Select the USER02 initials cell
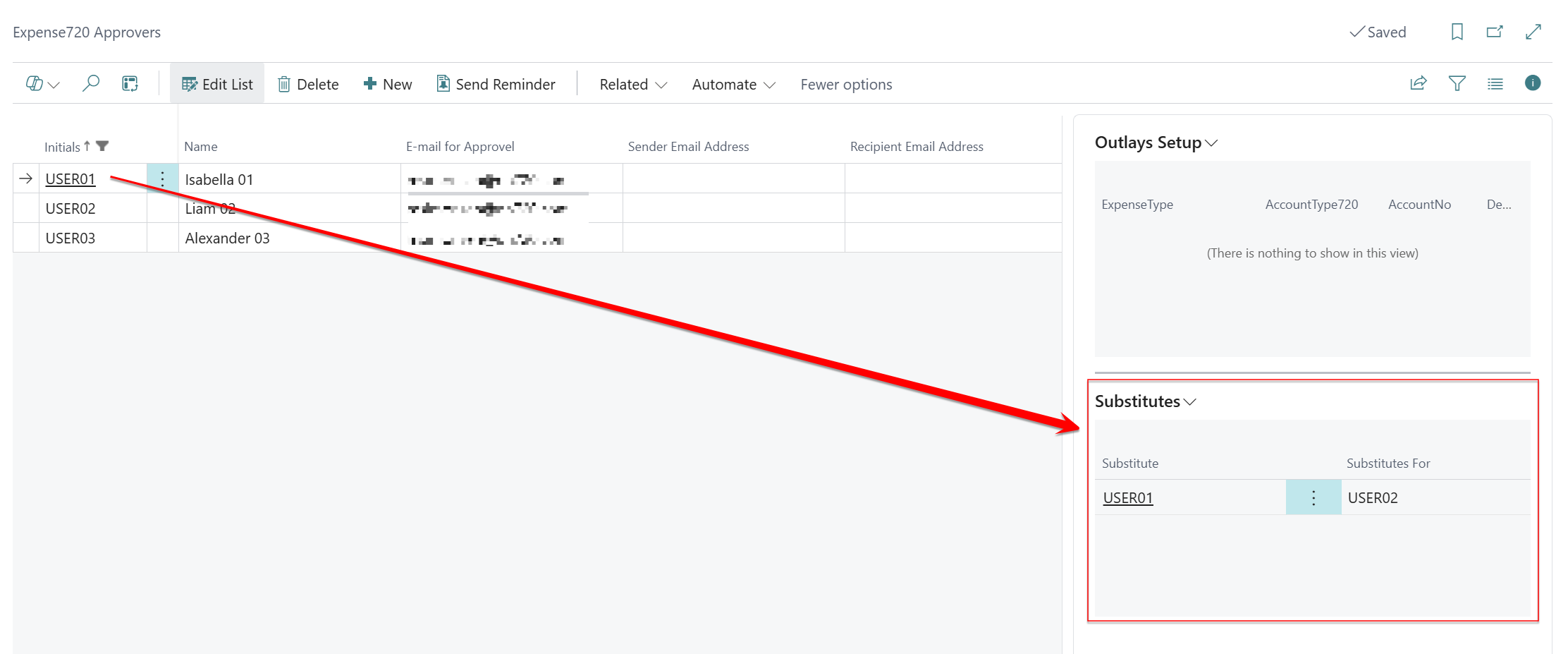 (93, 209)
